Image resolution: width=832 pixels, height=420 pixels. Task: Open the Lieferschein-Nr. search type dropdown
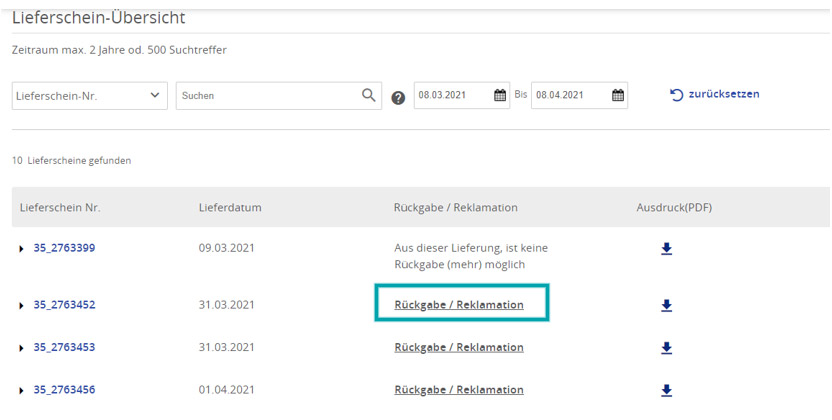click(x=89, y=96)
